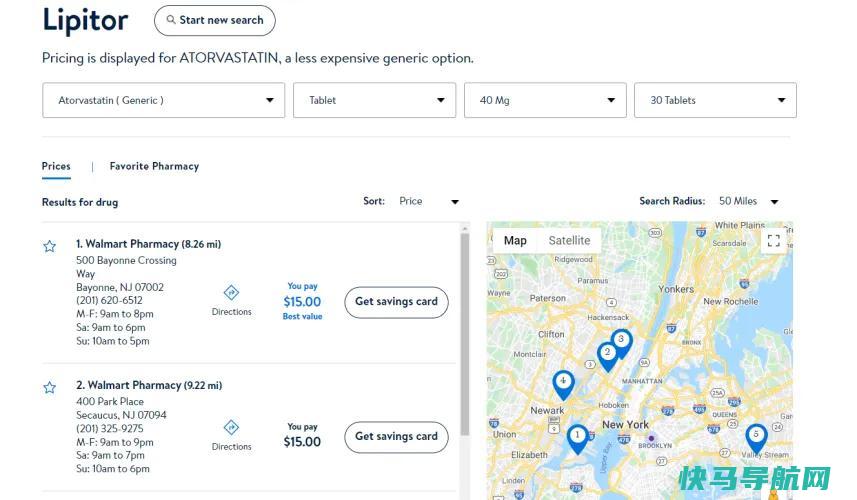Click map pin number 2
This screenshot has width=857, height=500.
pos(607,356)
